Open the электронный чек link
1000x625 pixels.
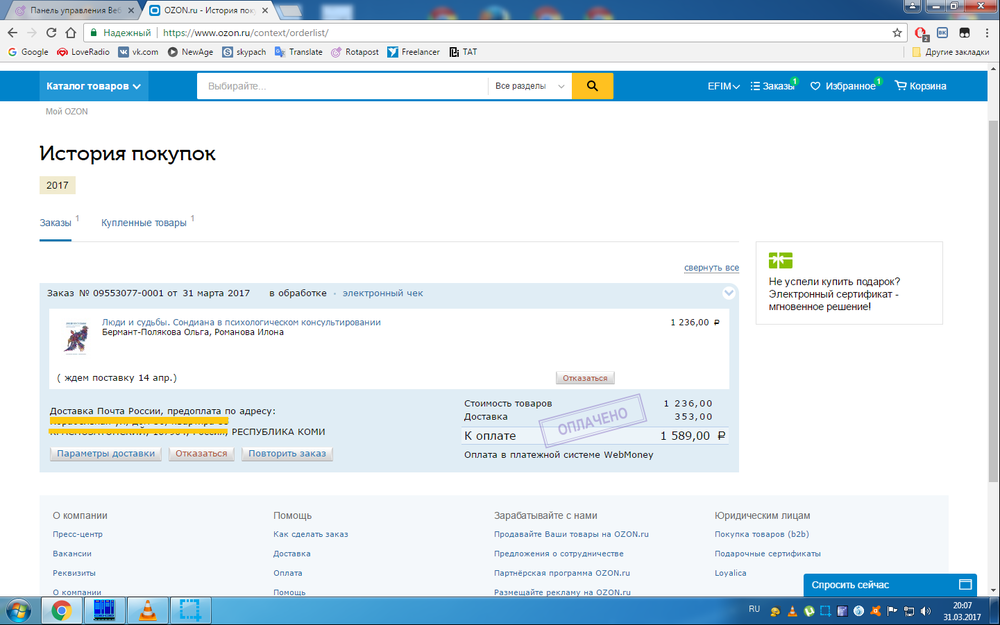coord(383,293)
